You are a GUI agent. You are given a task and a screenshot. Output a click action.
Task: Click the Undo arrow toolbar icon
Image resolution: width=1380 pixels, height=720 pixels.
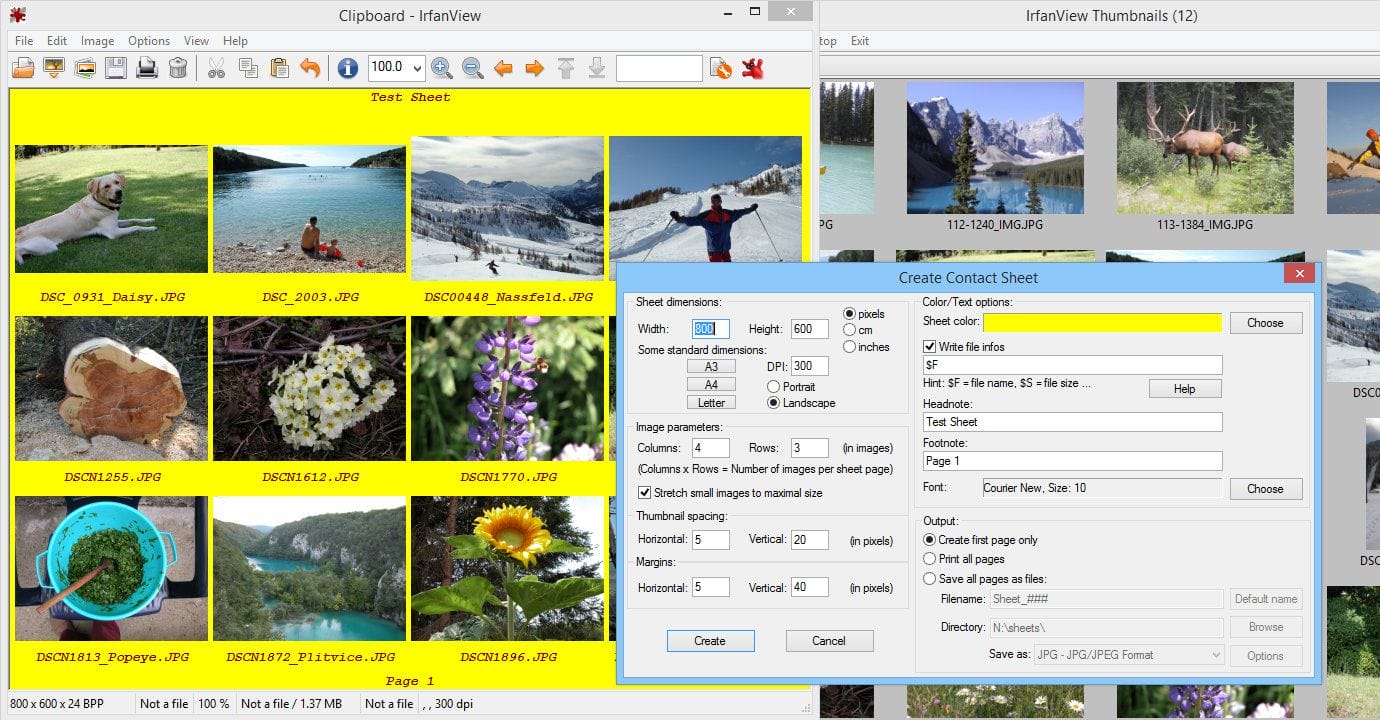(x=310, y=68)
